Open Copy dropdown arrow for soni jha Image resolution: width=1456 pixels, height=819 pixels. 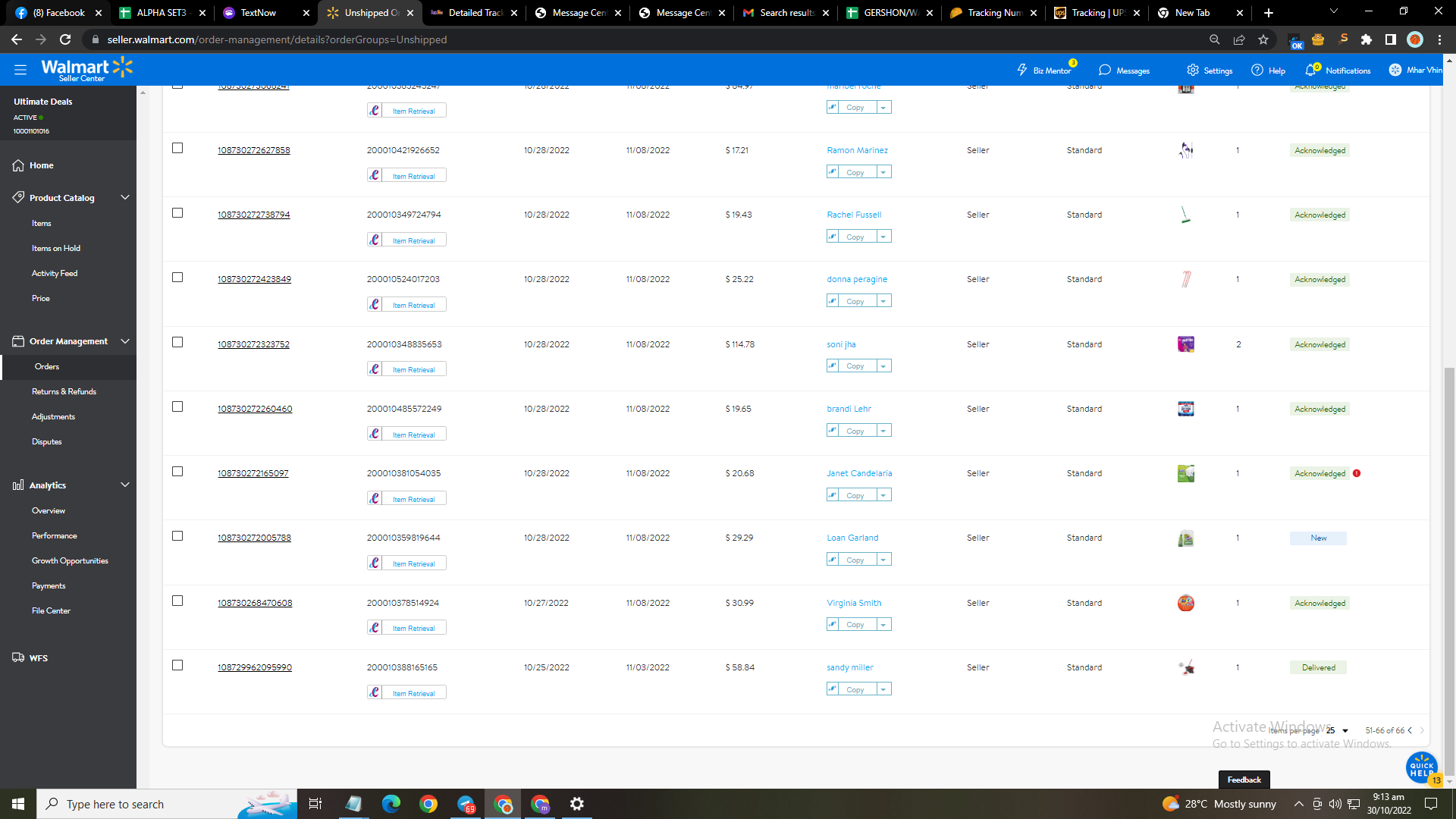883,366
